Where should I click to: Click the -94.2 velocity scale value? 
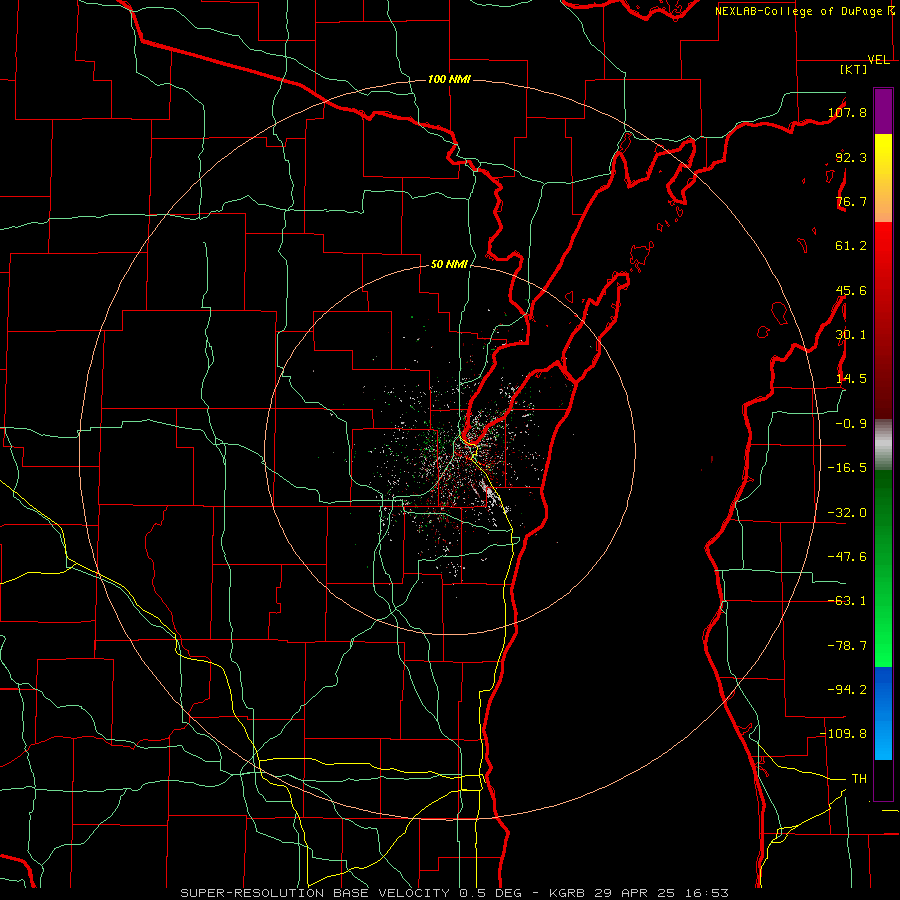847,690
